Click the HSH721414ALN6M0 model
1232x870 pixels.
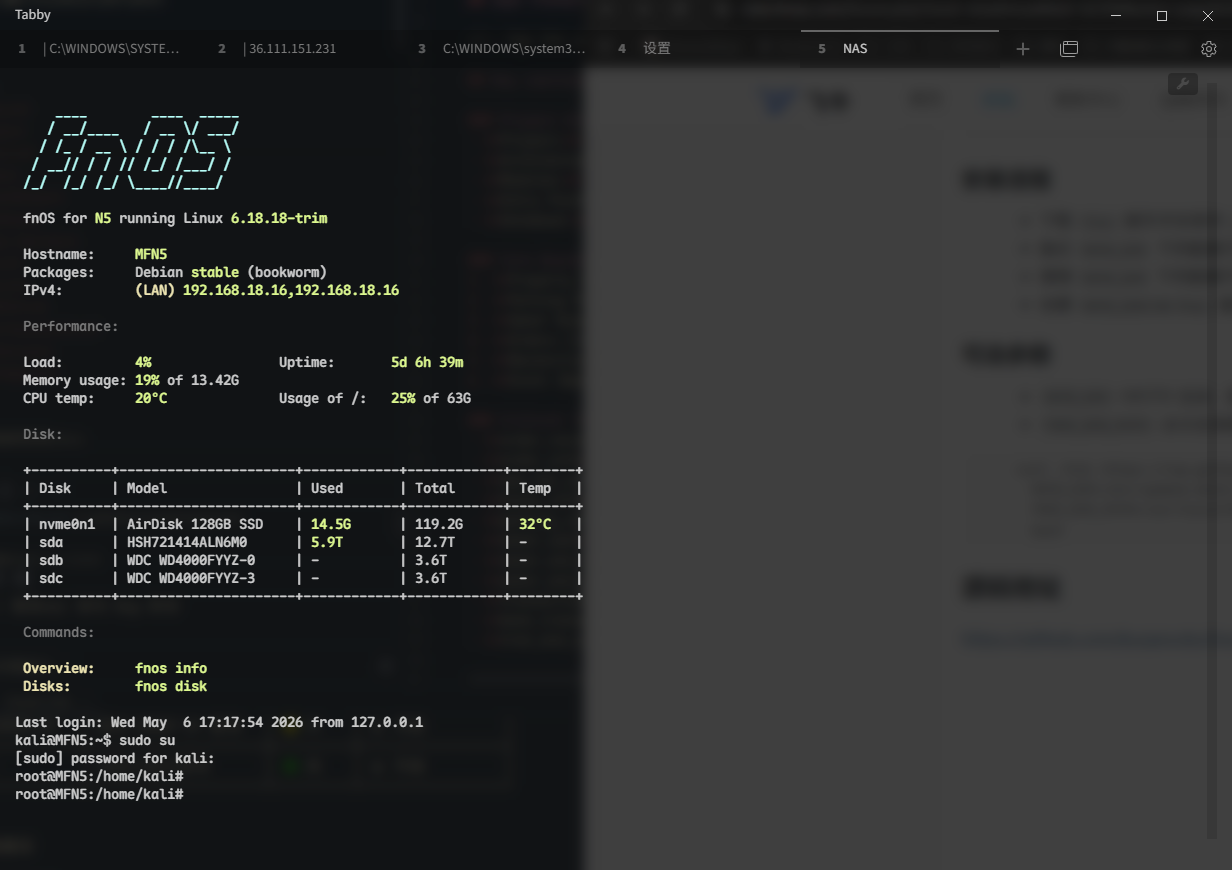pyautogui.click(x=187, y=542)
